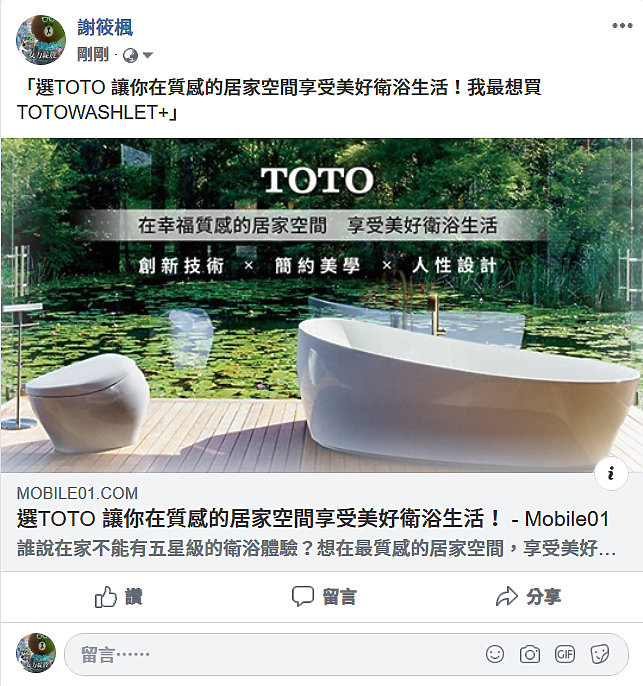The height and width of the screenshot is (686, 643).
Task: Open the TOTO bathtub preview image
Action: coord(322,305)
